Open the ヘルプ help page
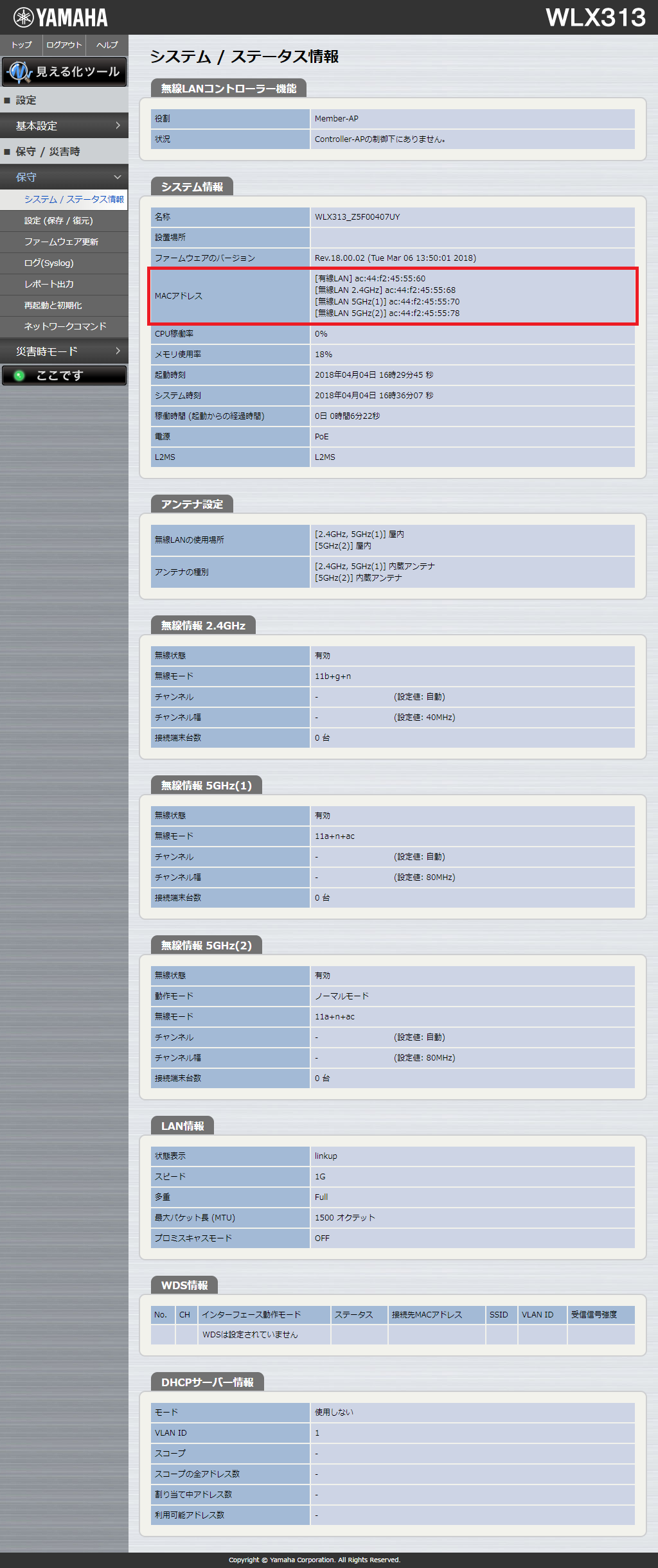 tap(107, 45)
